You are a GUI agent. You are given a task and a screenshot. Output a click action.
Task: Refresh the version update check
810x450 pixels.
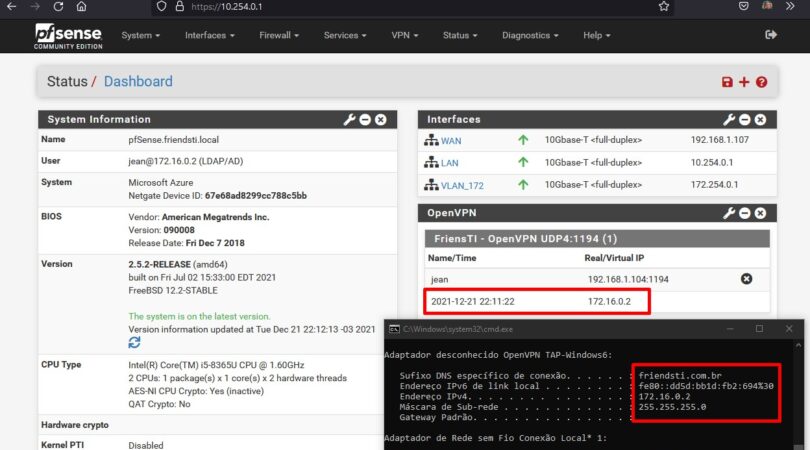click(x=135, y=342)
